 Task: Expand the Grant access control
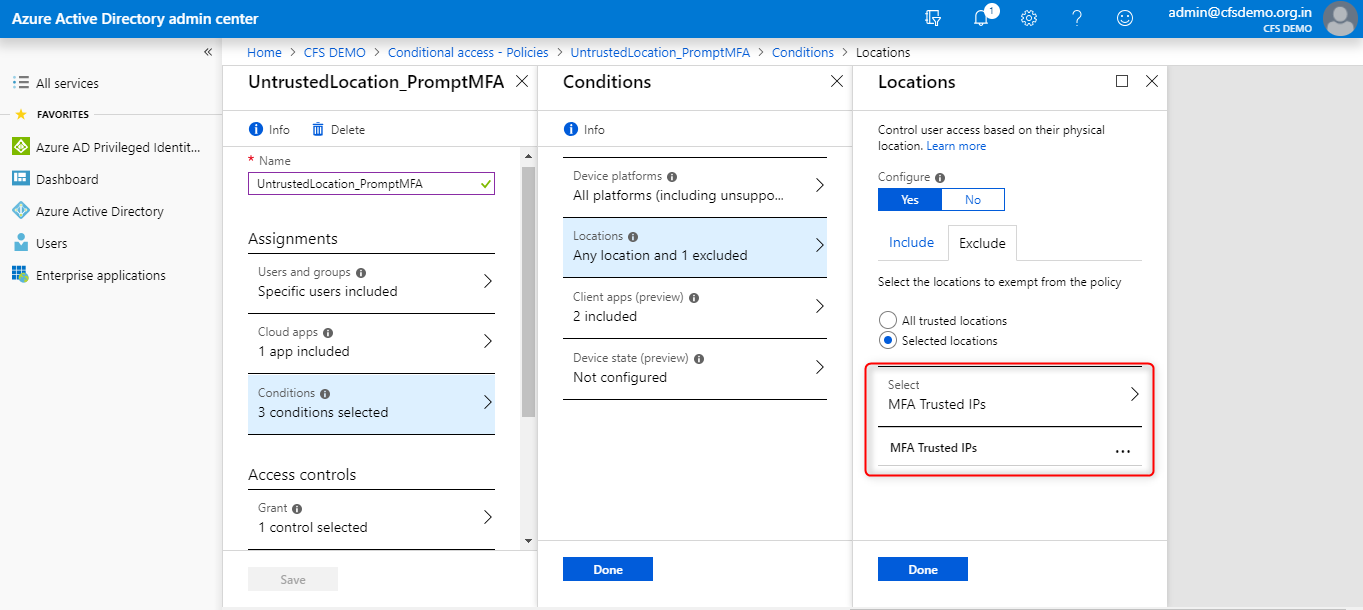click(371, 518)
